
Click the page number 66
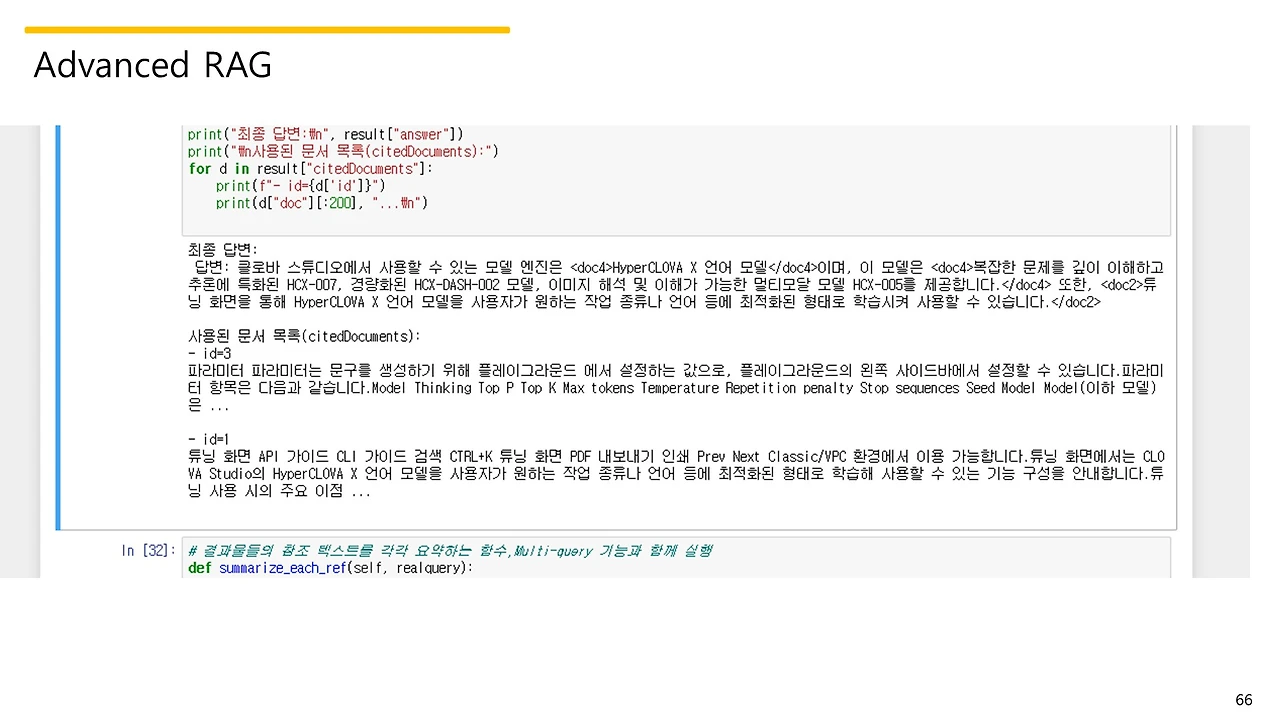coord(1244,699)
